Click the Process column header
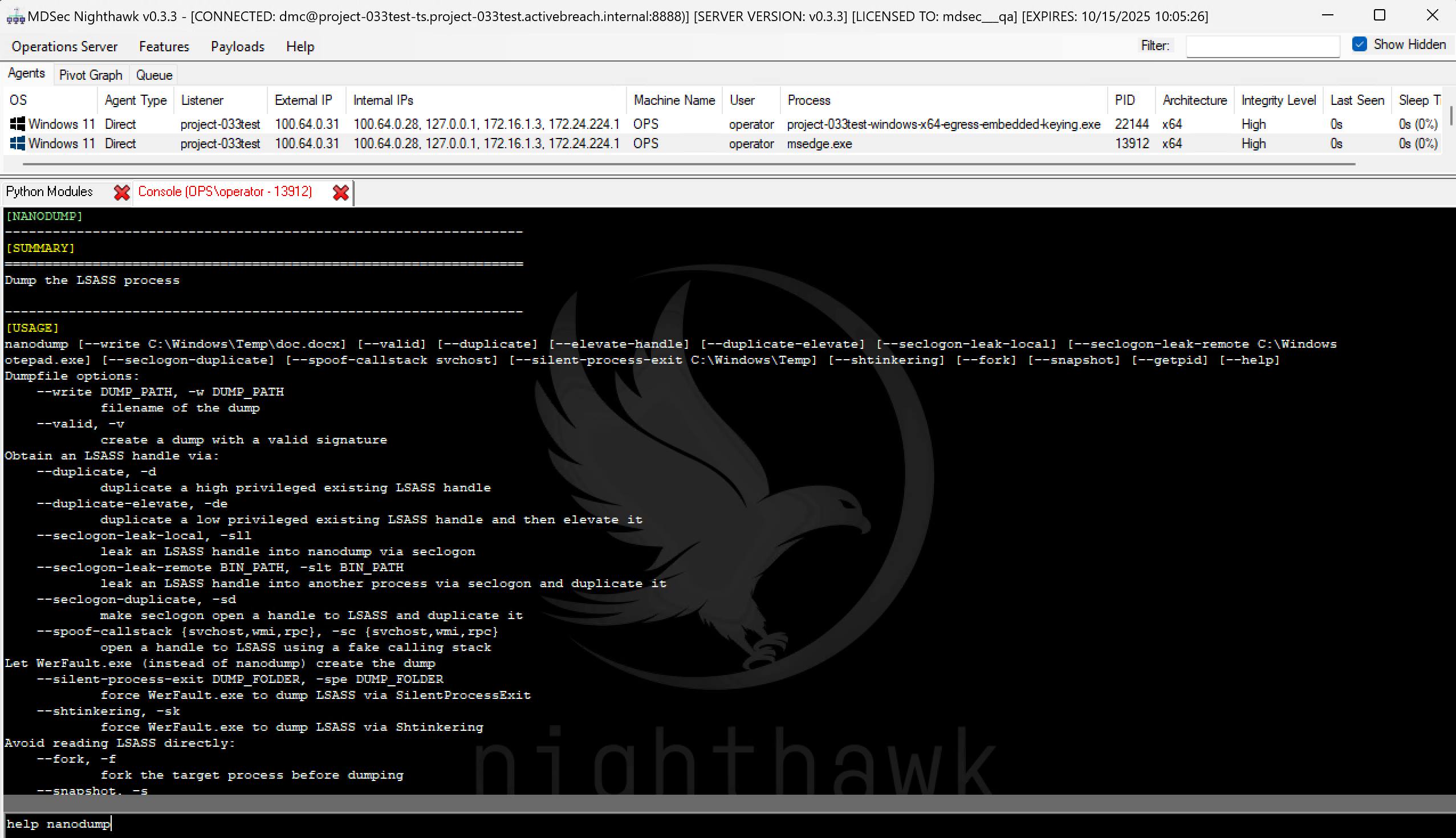Image resolution: width=1456 pixels, height=838 pixels. [808, 100]
